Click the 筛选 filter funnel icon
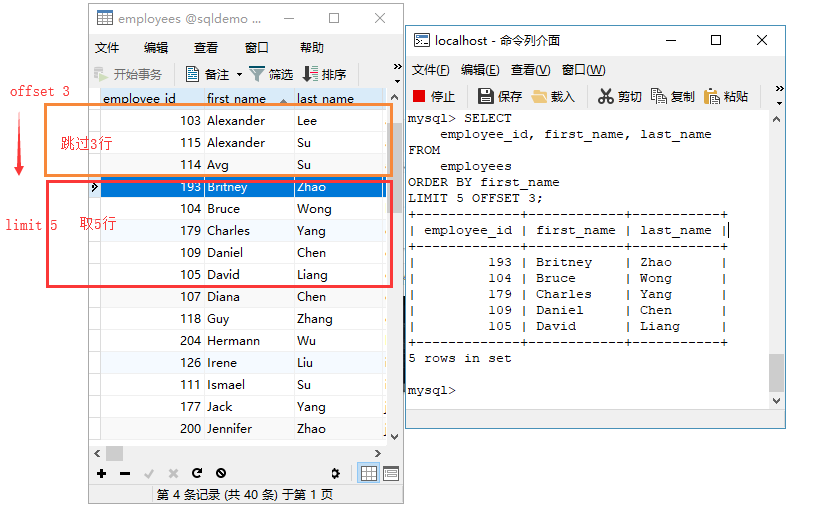The width and height of the screenshot is (815, 506). pos(256,74)
